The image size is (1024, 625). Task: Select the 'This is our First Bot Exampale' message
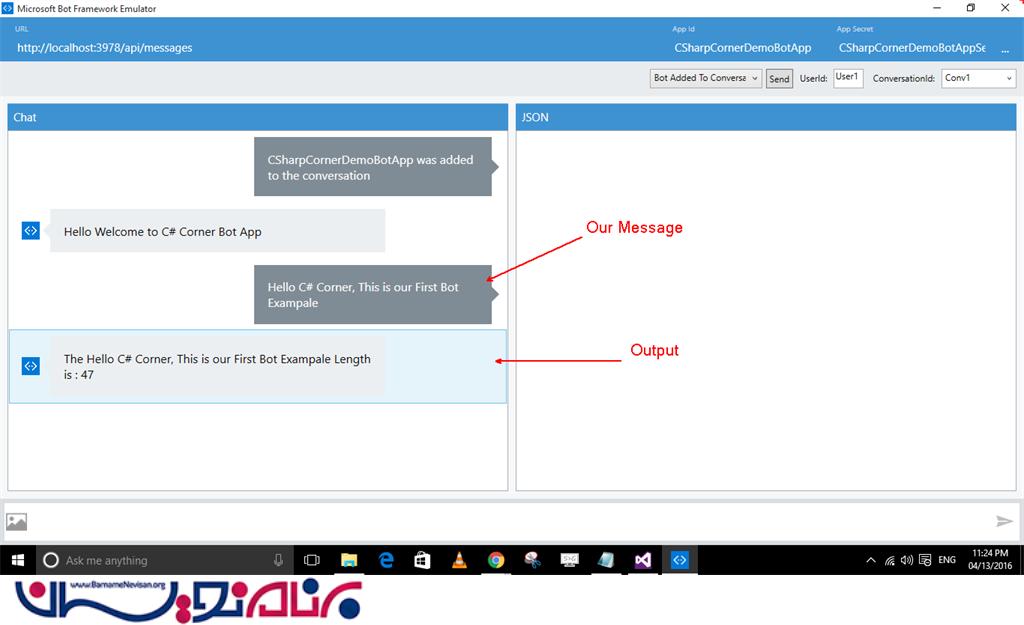point(373,295)
